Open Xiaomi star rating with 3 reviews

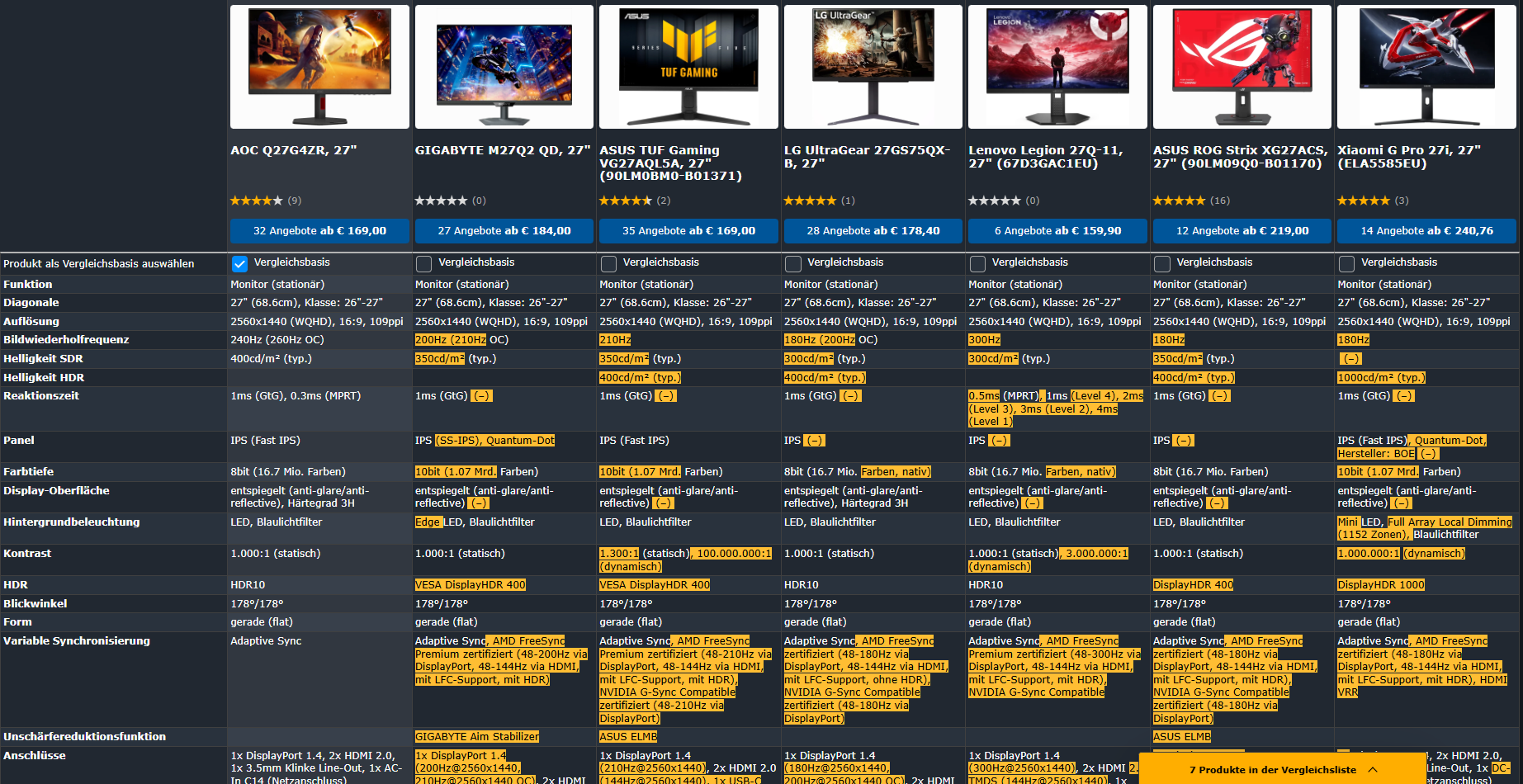click(x=1373, y=201)
